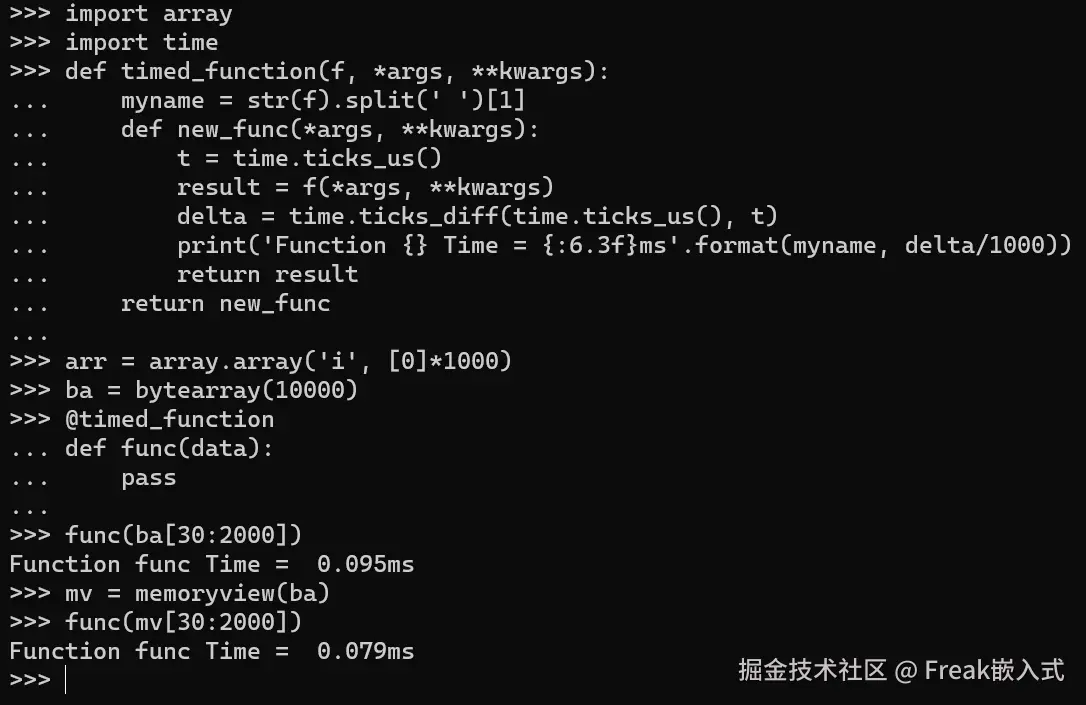Click the 'func(ba[30:2000])' call line
Viewport: 1086px width, 705px height.
pyautogui.click(x=157, y=535)
